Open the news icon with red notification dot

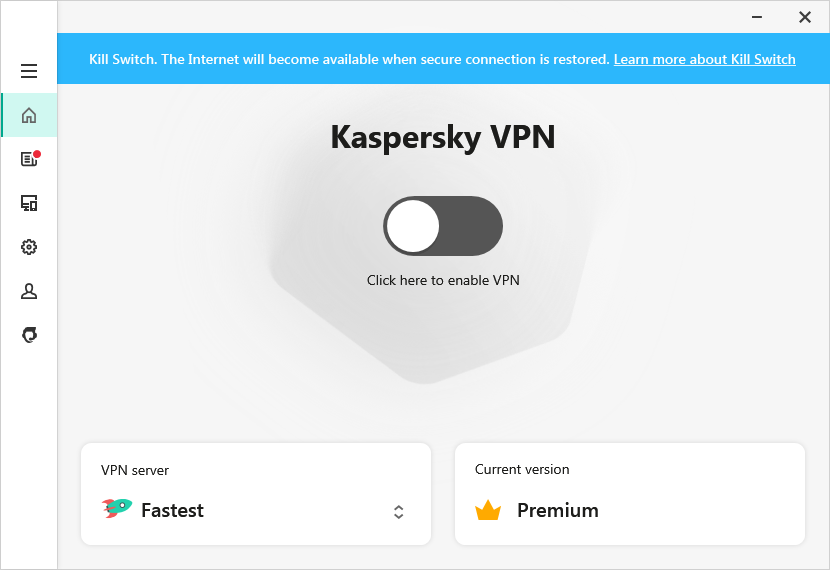pos(30,158)
